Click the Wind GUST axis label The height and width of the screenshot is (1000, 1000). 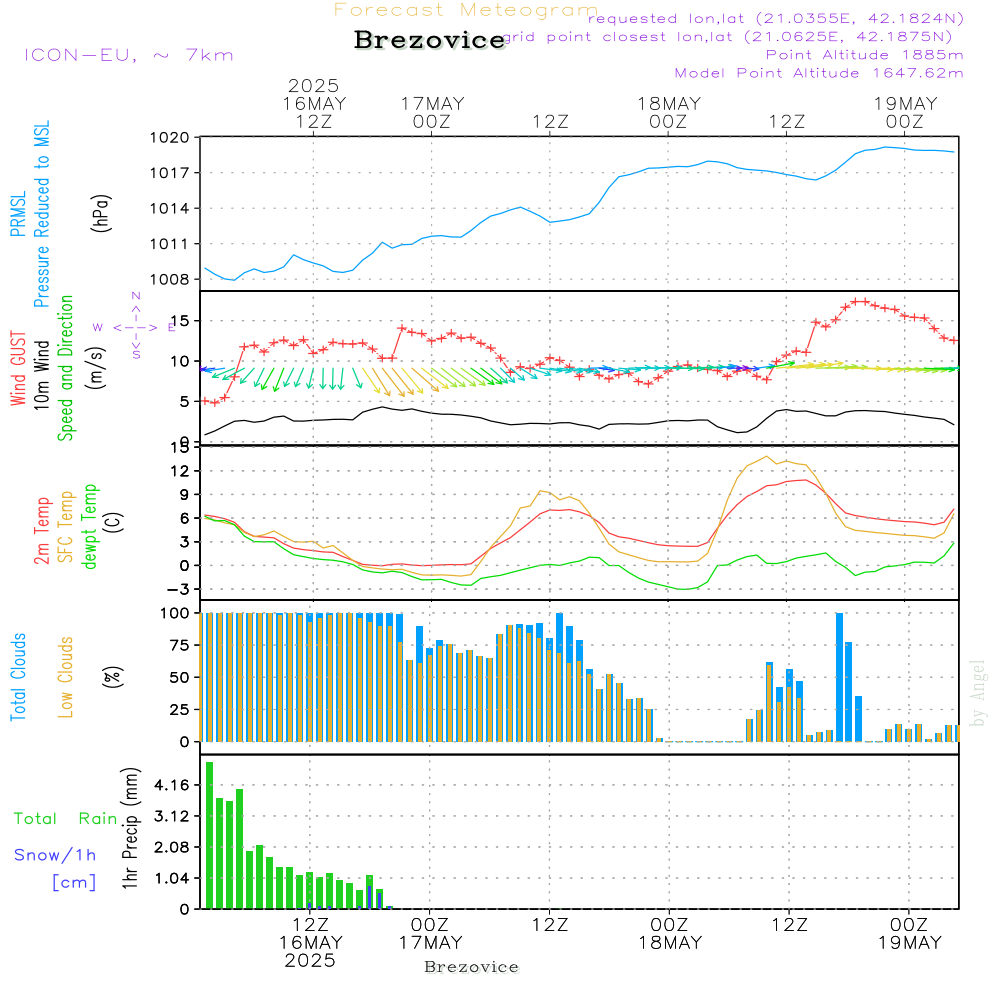point(18,369)
